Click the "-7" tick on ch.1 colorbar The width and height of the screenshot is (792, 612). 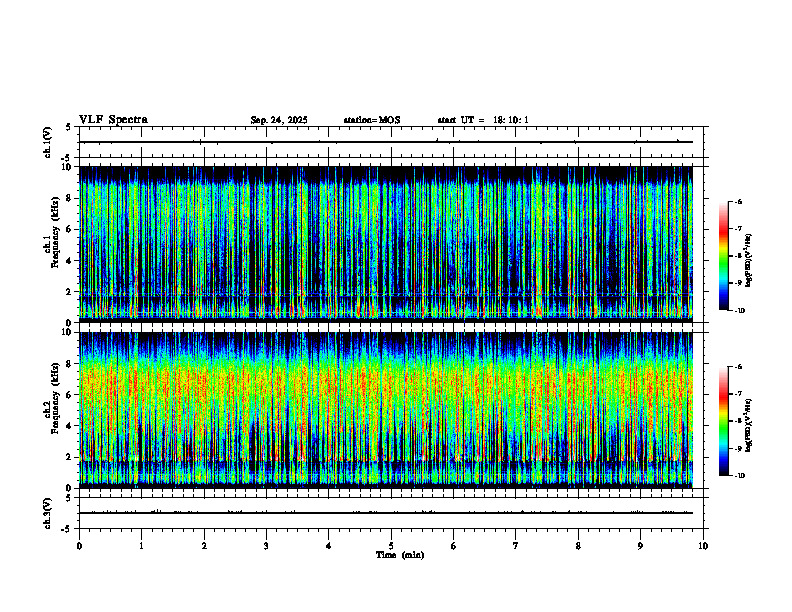pos(737,229)
